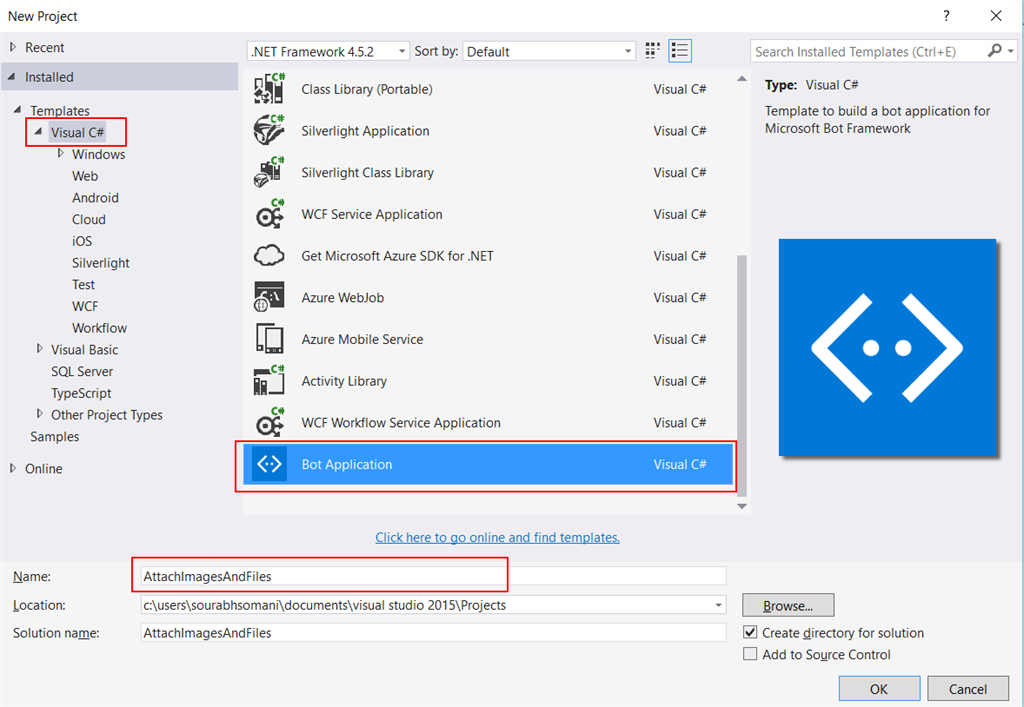
Task: Select the WCF Workflow Service Application icon
Action: coord(269,422)
